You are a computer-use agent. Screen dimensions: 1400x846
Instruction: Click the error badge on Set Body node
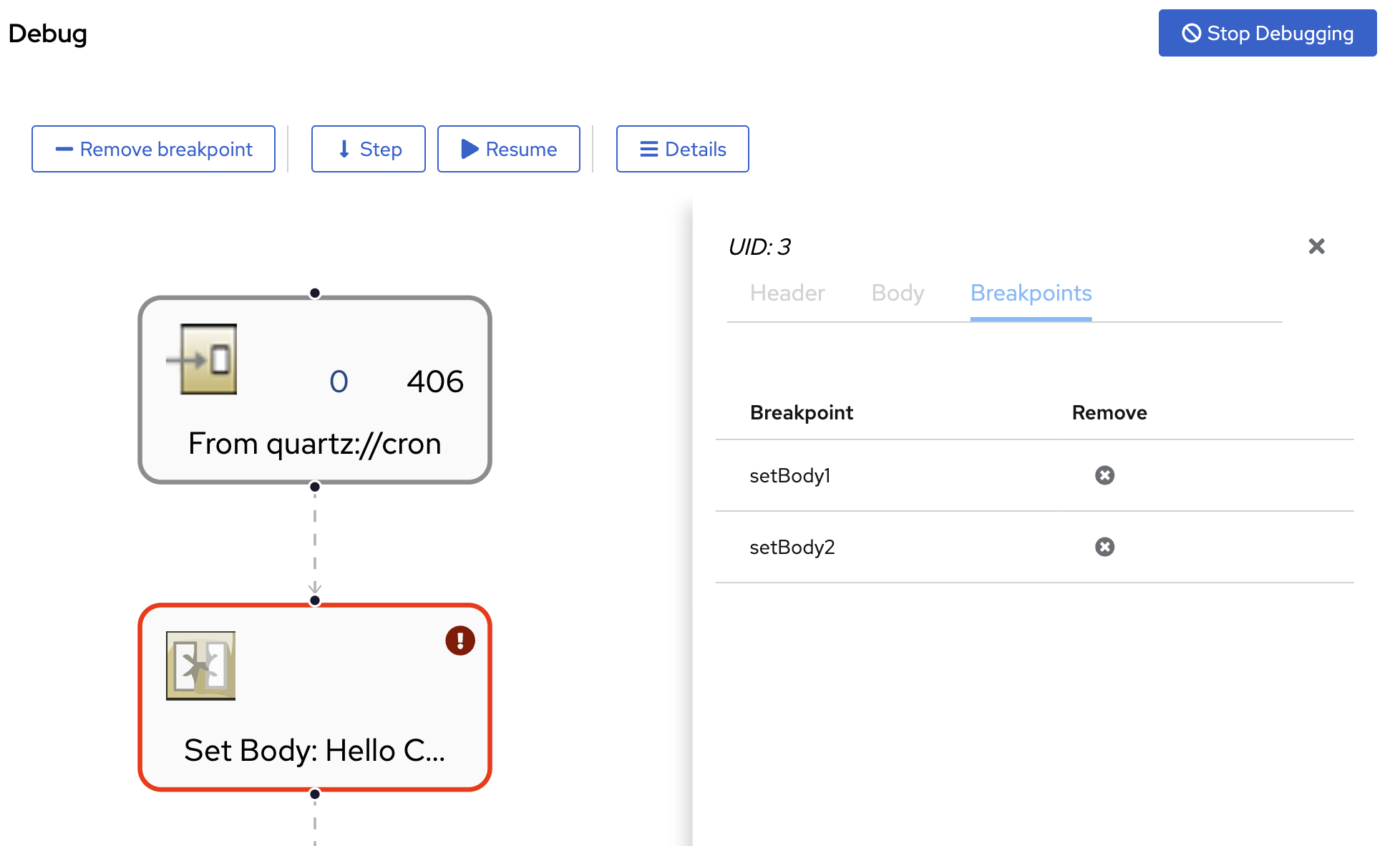click(x=460, y=641)
